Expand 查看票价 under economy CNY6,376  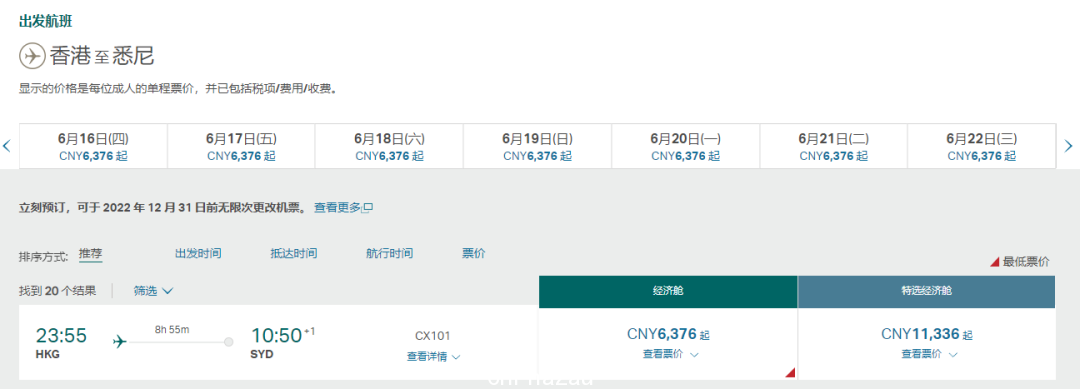[671, 354]
